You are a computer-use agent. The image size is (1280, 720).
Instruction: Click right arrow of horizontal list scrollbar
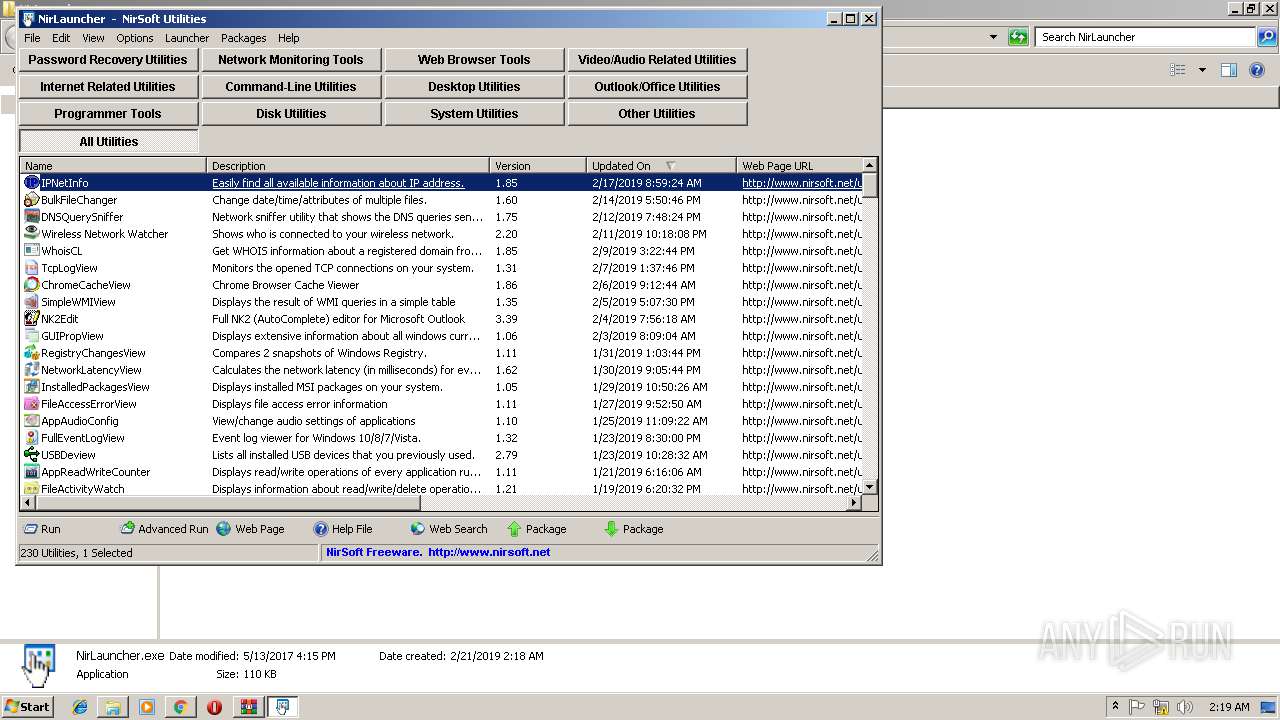tap(854, 503)
